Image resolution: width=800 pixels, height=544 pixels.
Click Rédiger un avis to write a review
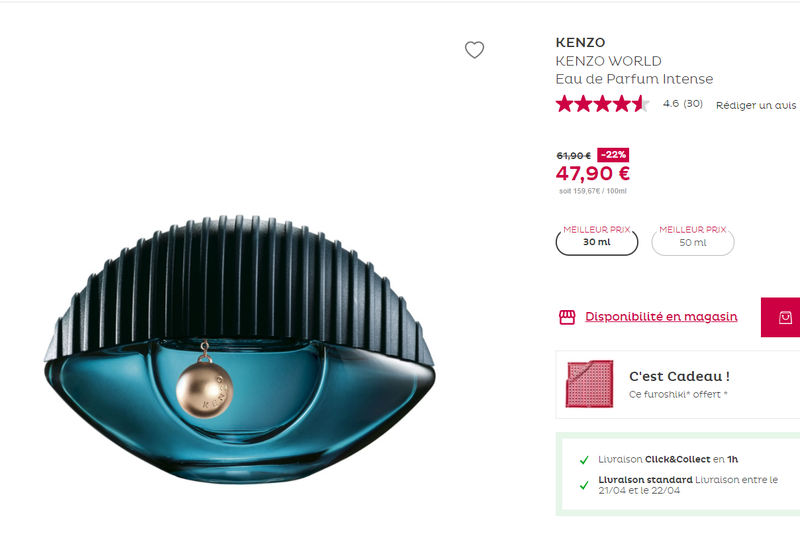coord(756,105)
